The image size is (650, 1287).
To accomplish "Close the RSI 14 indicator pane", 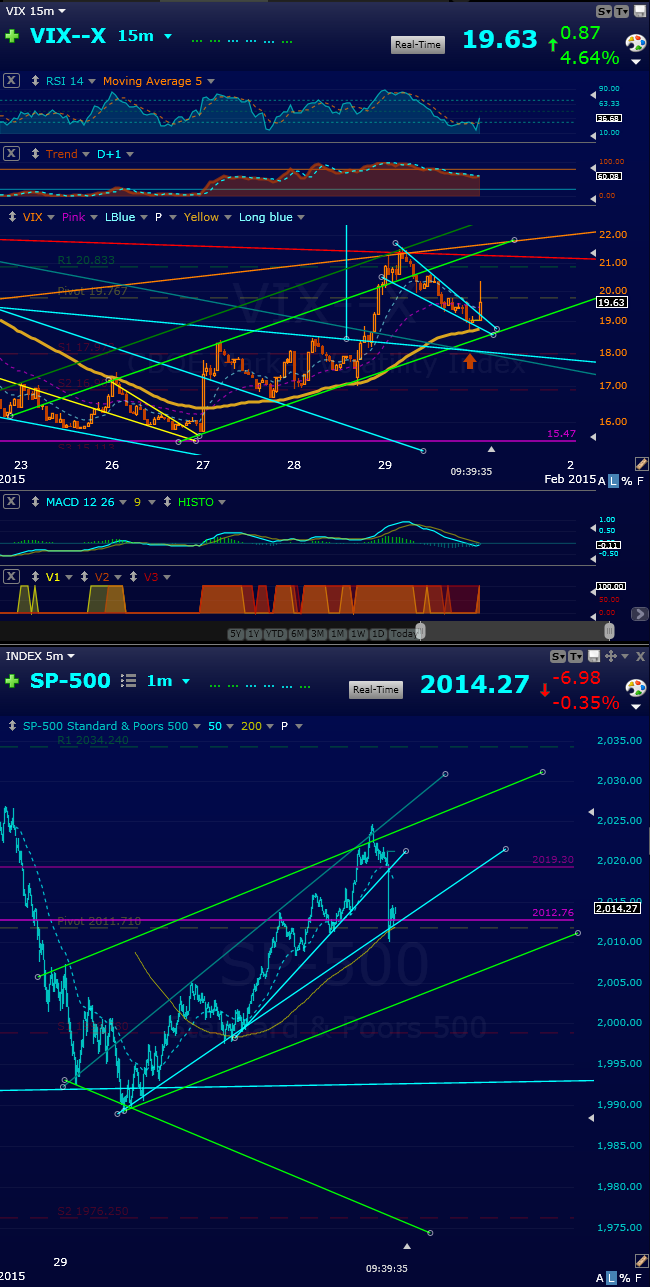I will (12, 81).
